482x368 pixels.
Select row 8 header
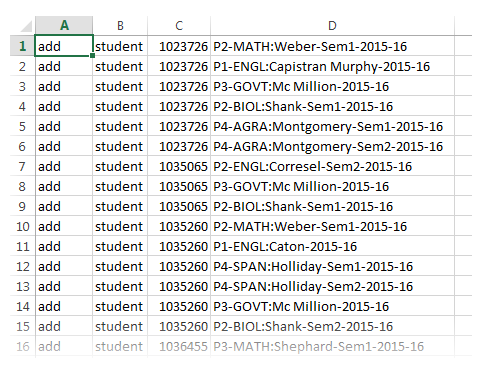pyautogui.click(x=22, y=186)
